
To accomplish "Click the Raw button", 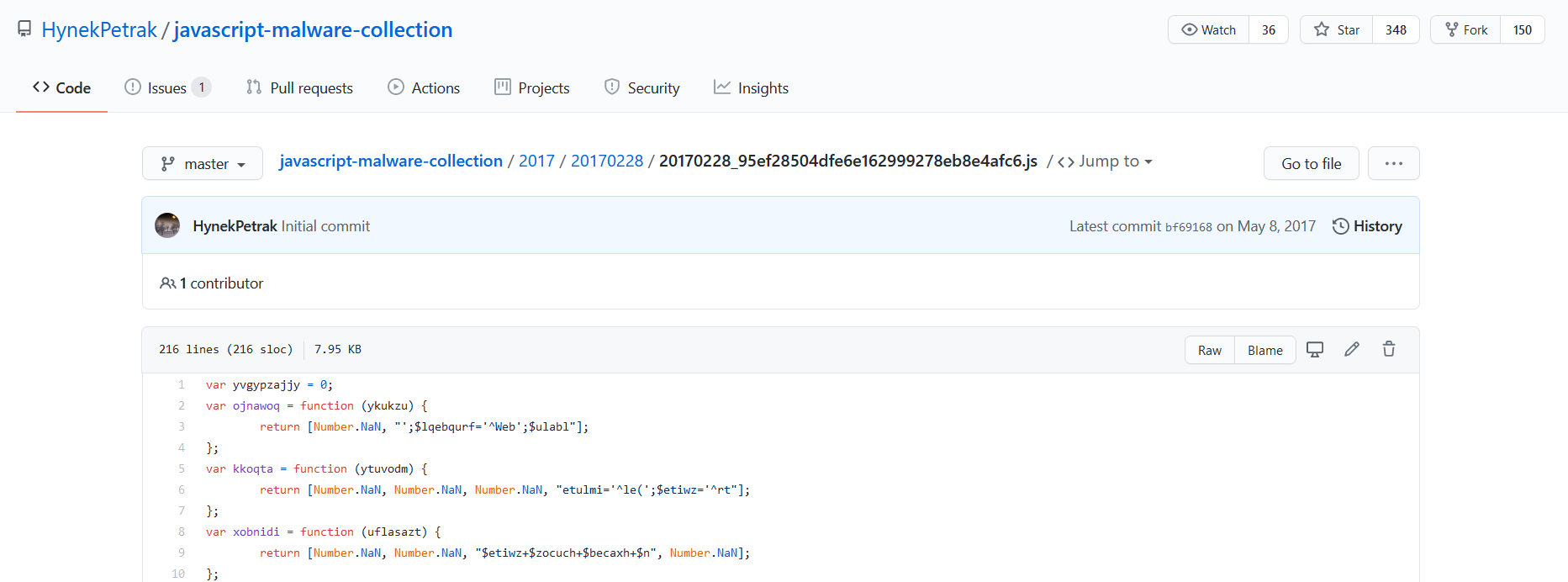I will tap(1209, 350).
